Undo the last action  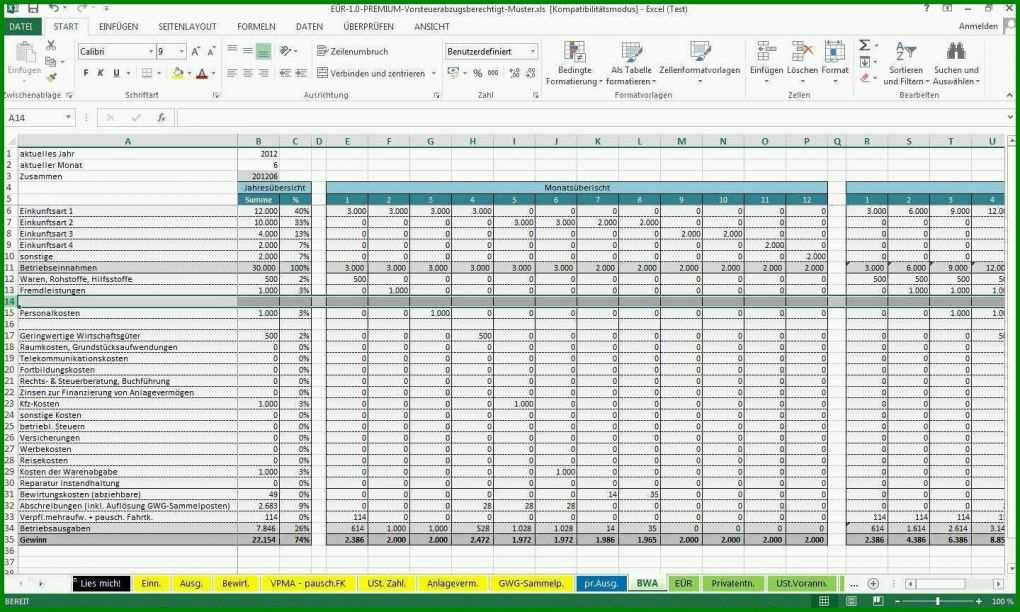[x=54, y=8]
